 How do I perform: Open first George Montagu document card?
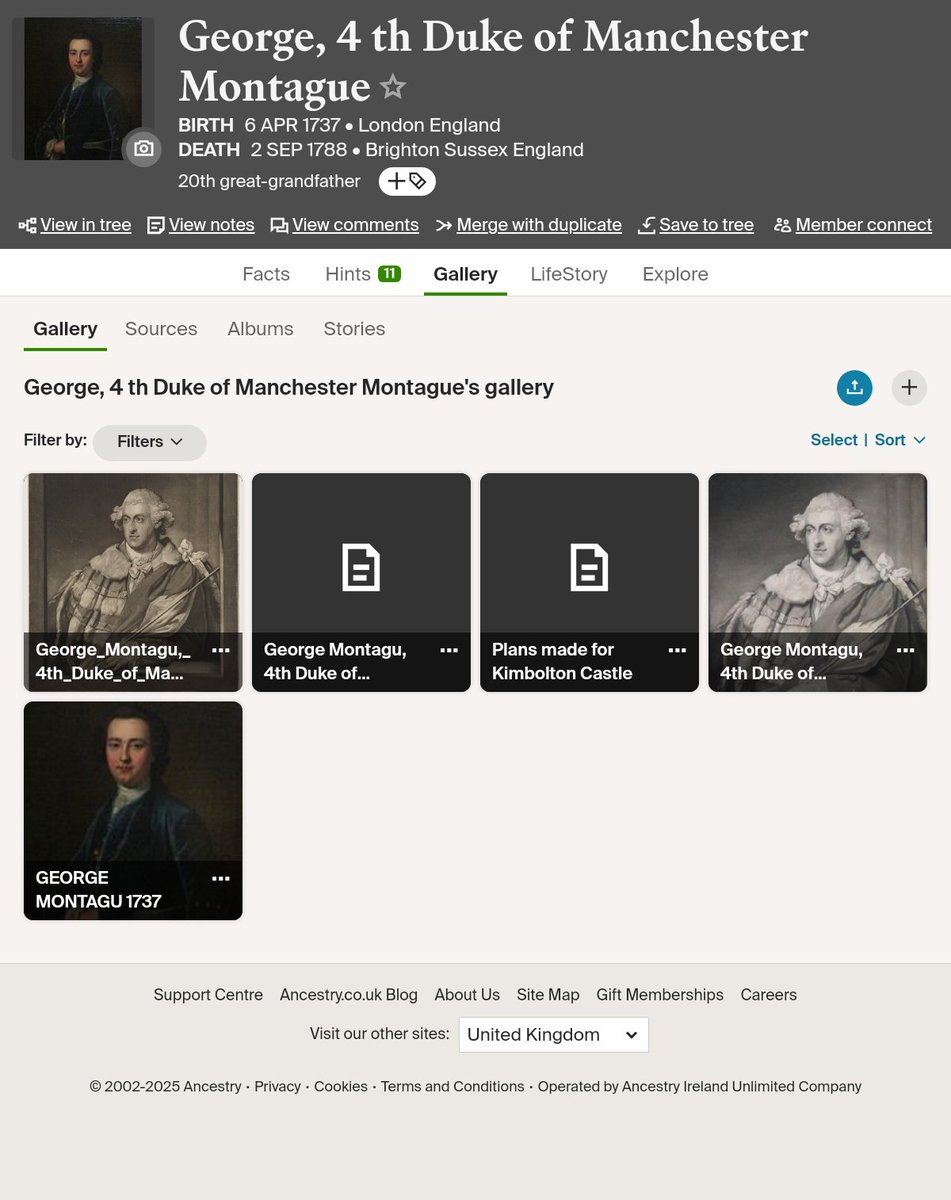tap(361, 582)
